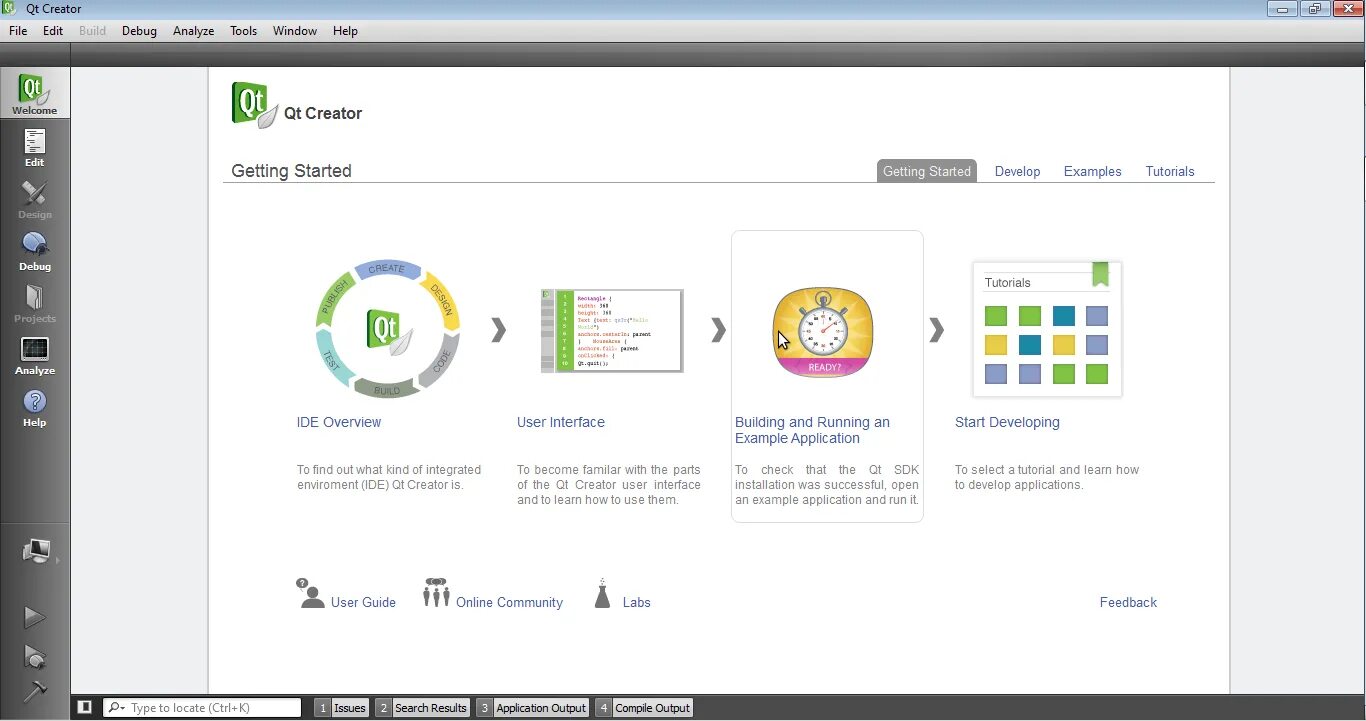This screenshot has width=1366, height=721.
Task: Open the Help menu in menu bar
Action: pos(345,31)
